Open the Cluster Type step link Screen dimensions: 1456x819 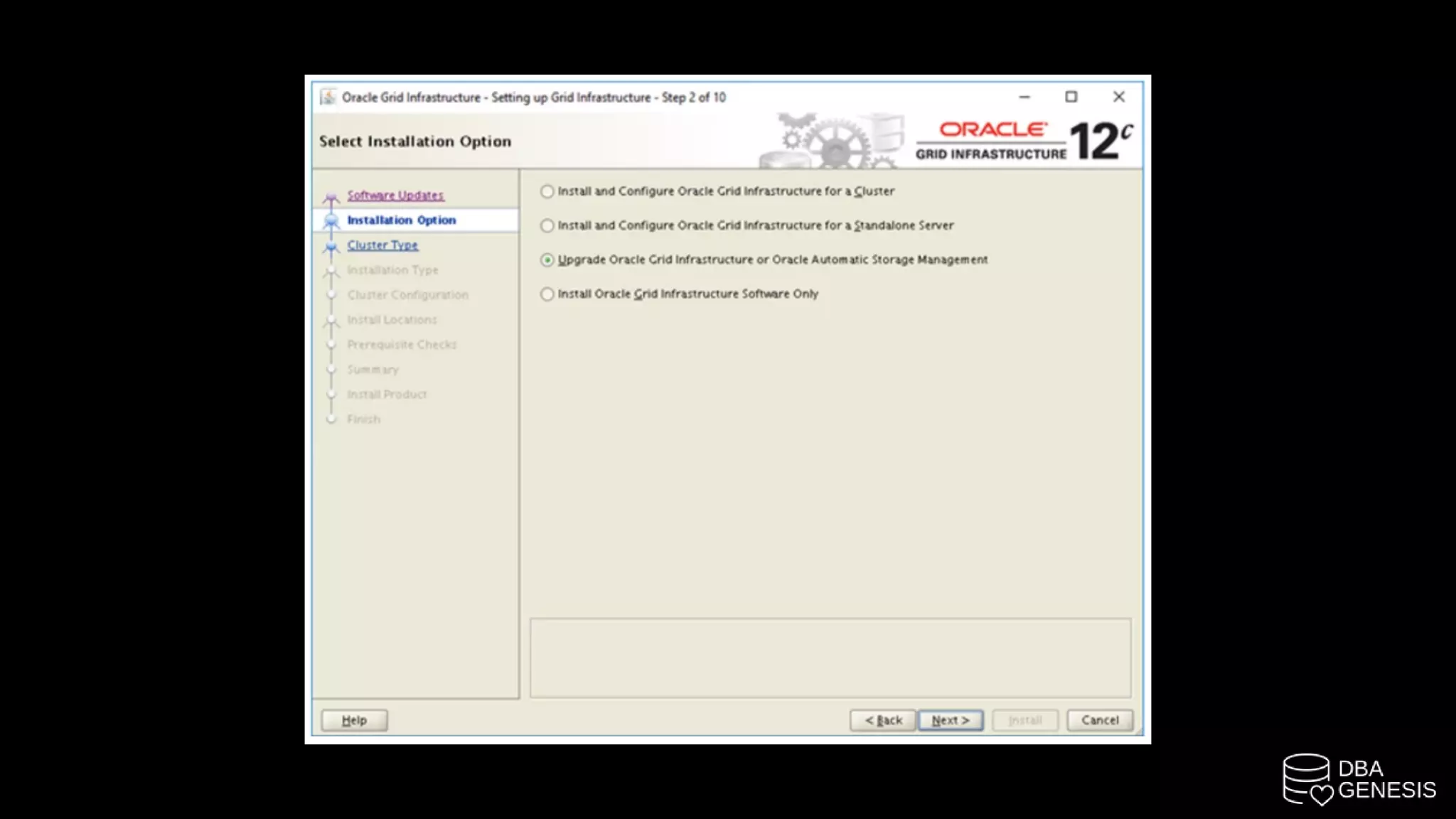(382, 245)
